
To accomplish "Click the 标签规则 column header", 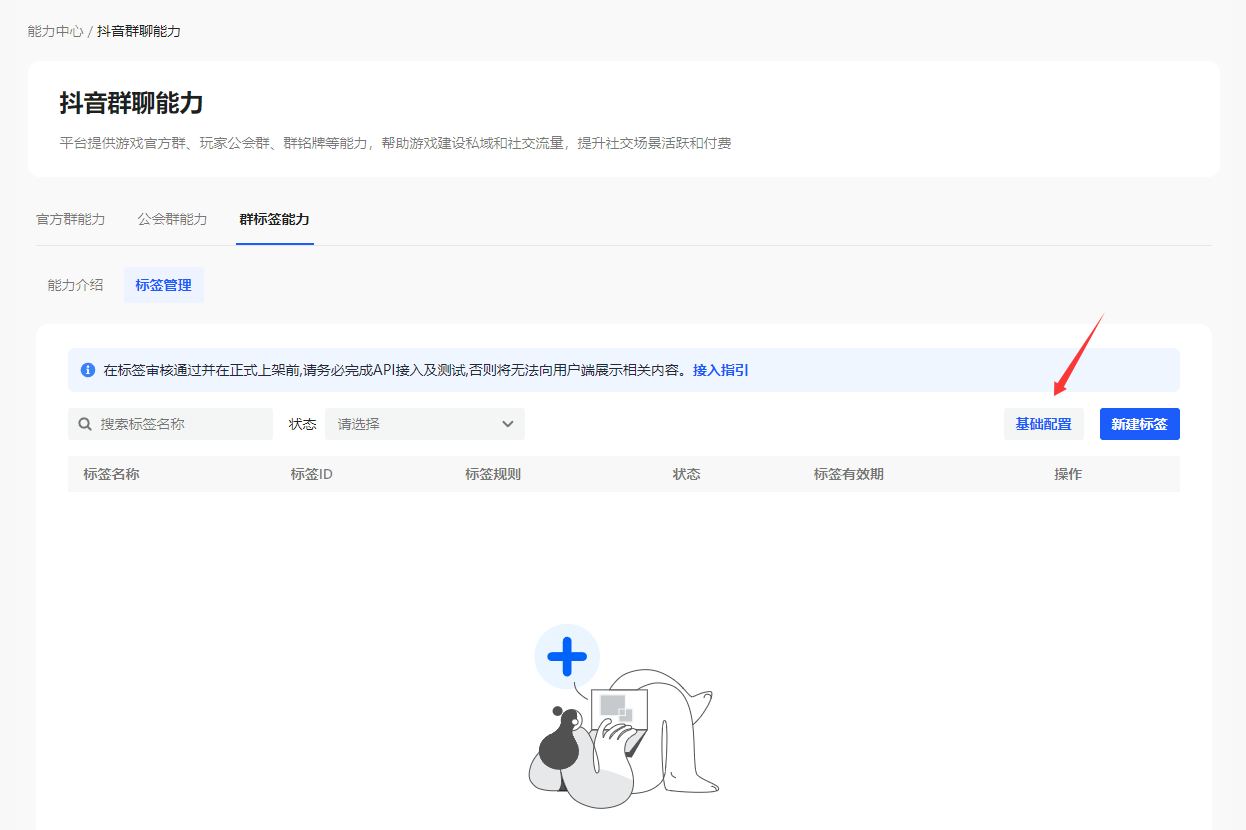I will point(493,474).
